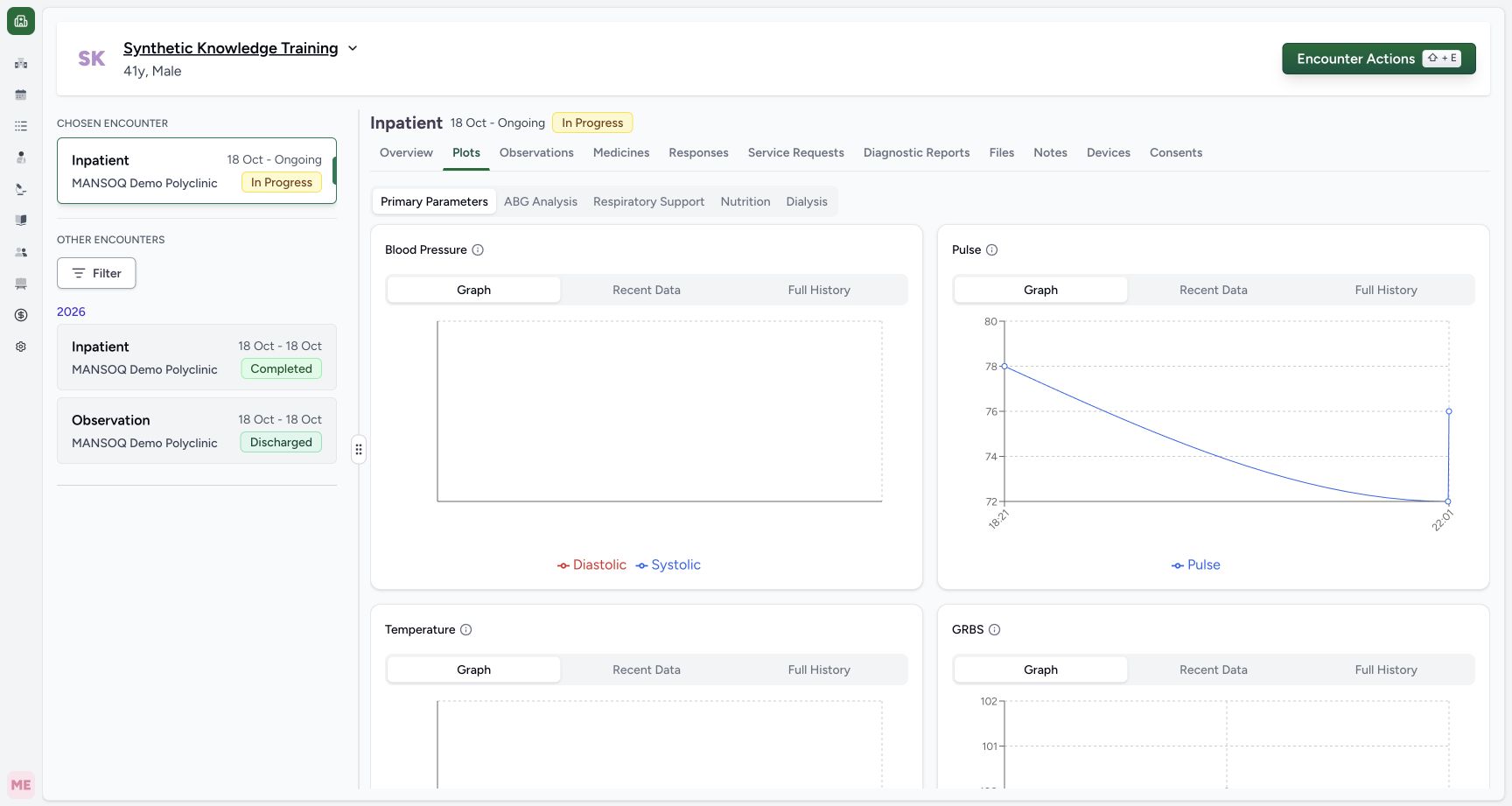Open the facility building sidebar icon
This screenshot has width=1512, height=806.
click(21, 63)
